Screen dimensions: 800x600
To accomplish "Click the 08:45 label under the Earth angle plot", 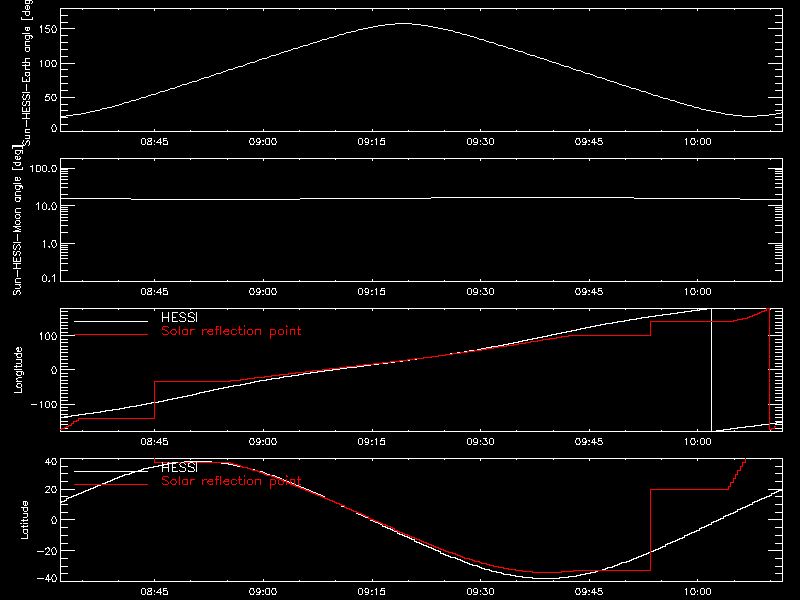I will coord(155,142).
